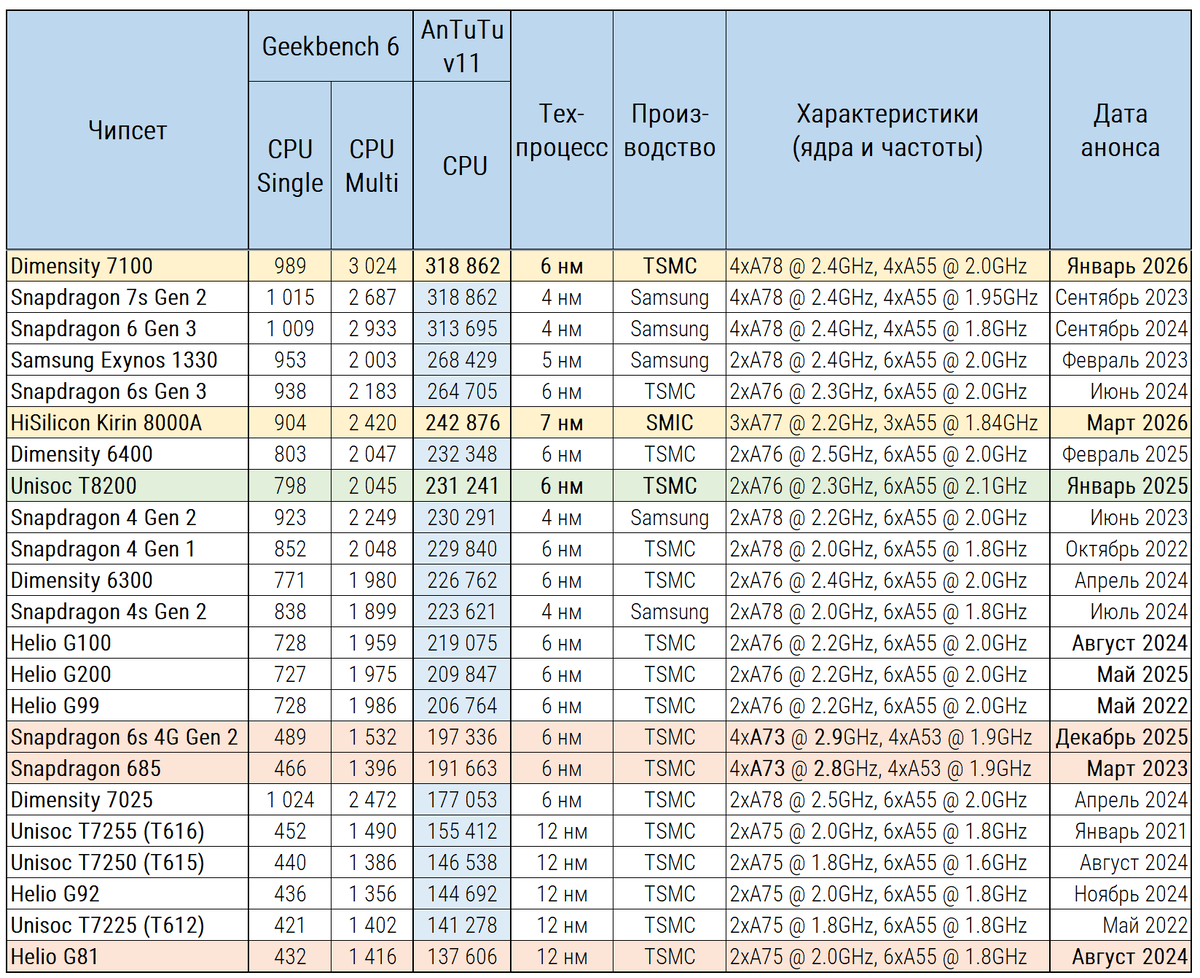Viewport: 1200px width, 978px height.
Task: Select the multi-core score "1 402"
Action: pos(371,926)
